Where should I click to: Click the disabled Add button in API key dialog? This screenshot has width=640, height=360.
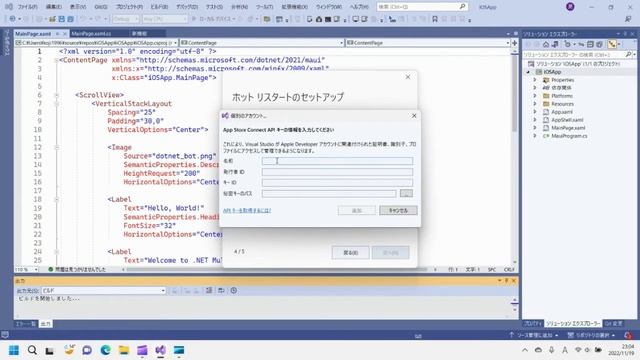click(357, 211)
